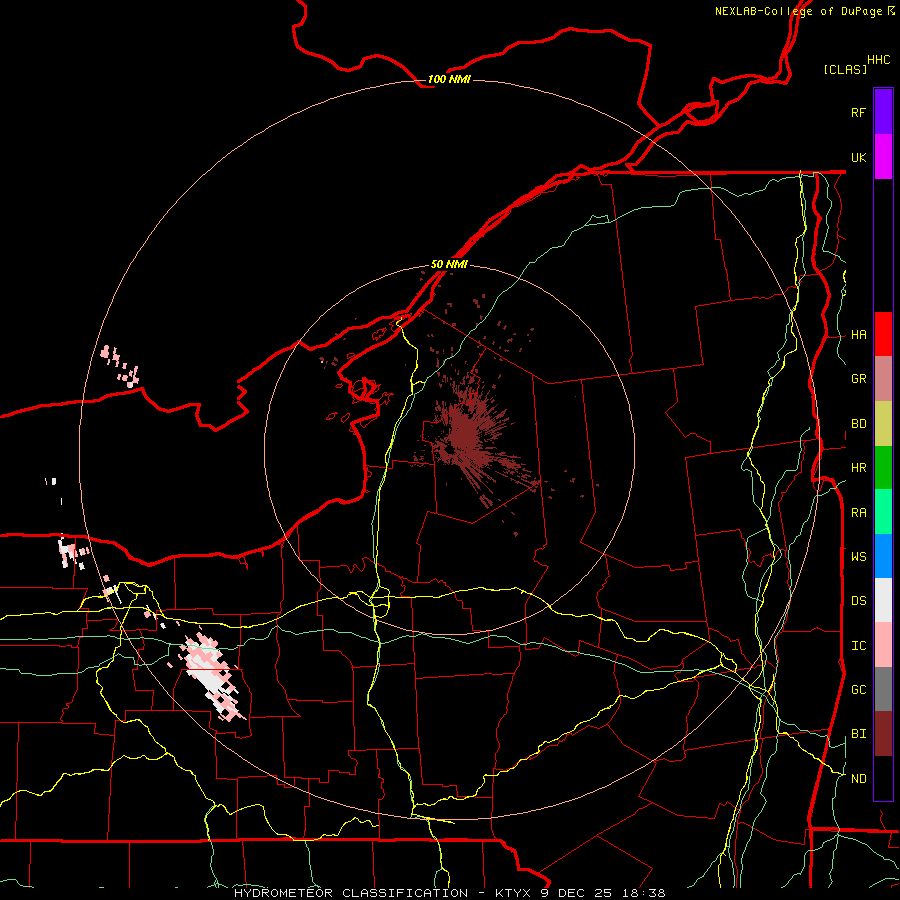The height and width of the screenshot is (900, 900).
Task: Click the pink ice crystal echo over the lake
Action: (121, 366)
